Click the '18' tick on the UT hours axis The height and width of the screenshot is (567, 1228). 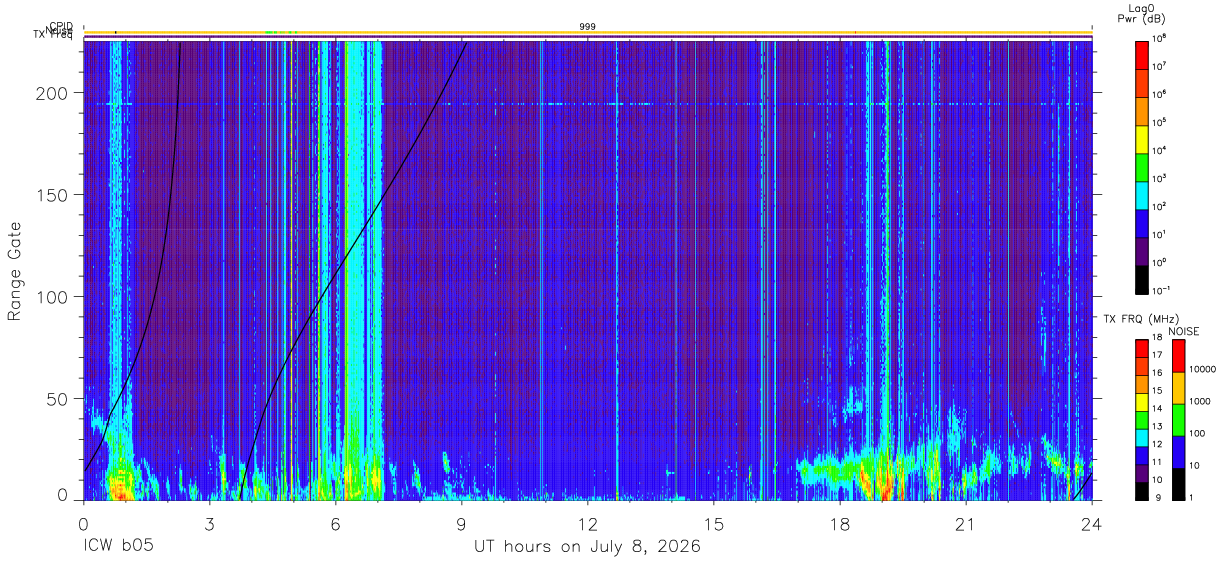(840, 524)
